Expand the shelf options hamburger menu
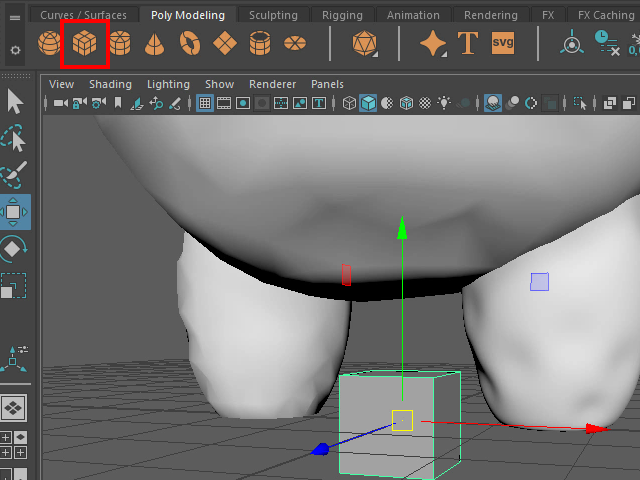The image size is (640, 480). [x=15, y=17]
